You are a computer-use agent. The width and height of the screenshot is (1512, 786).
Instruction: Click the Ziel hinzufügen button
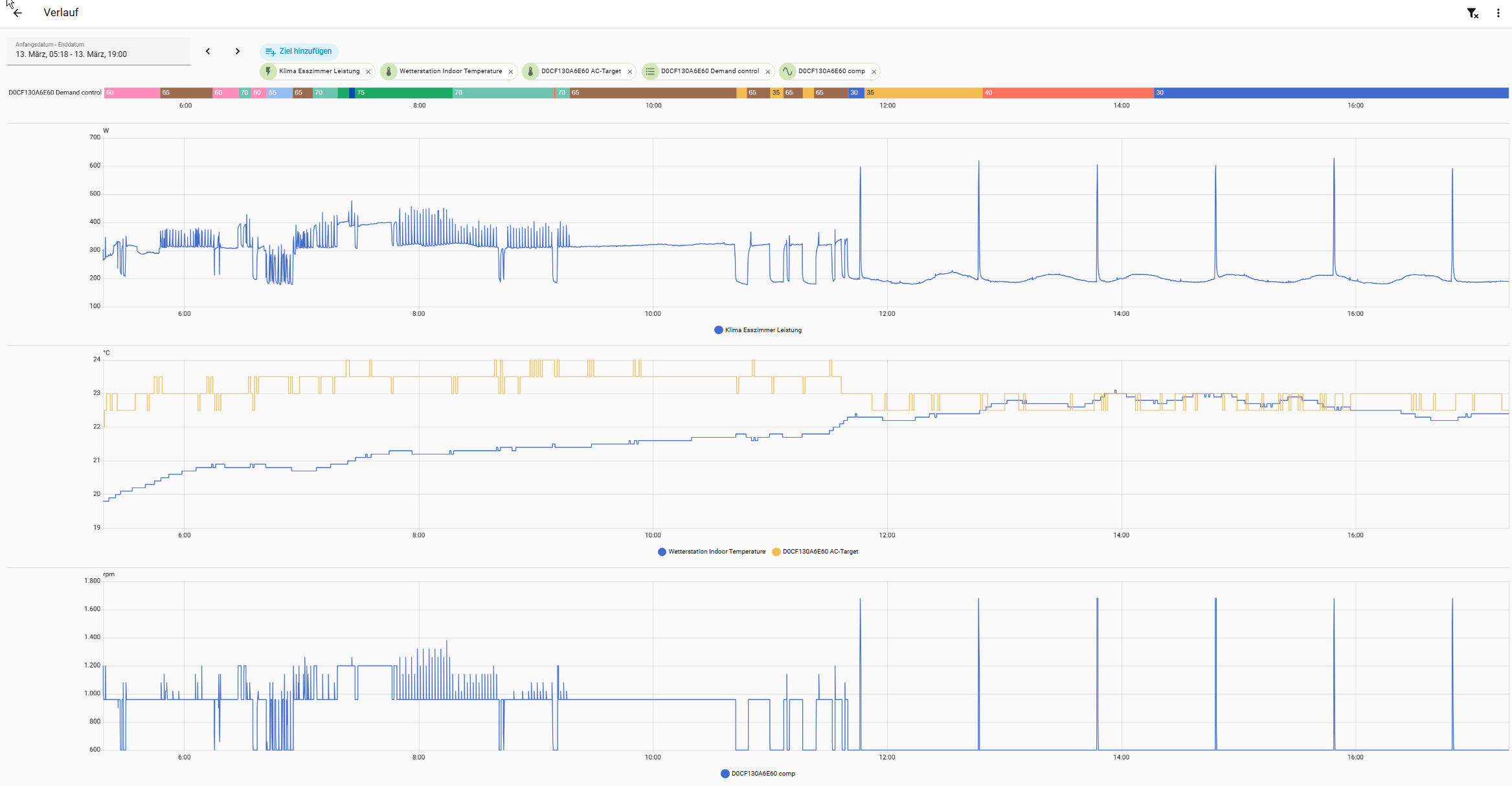pyautogui.click(x=299, y=51)
